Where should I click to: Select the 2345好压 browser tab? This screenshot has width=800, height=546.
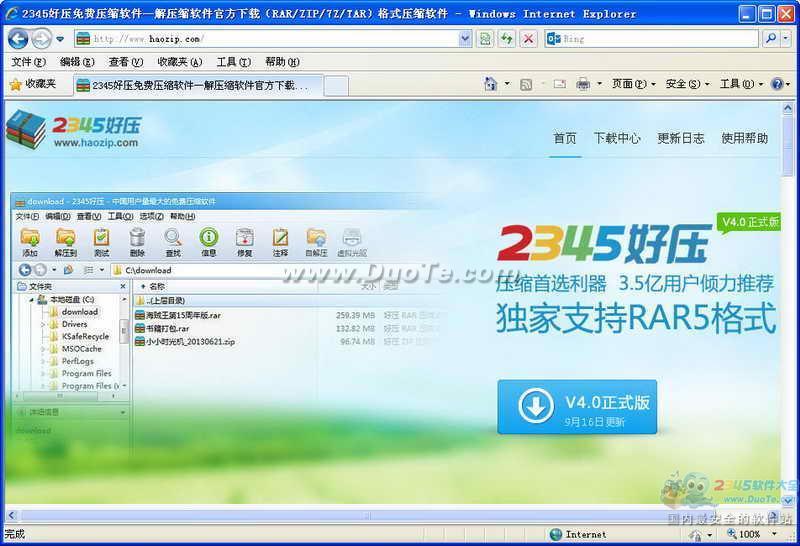point(198,85)
